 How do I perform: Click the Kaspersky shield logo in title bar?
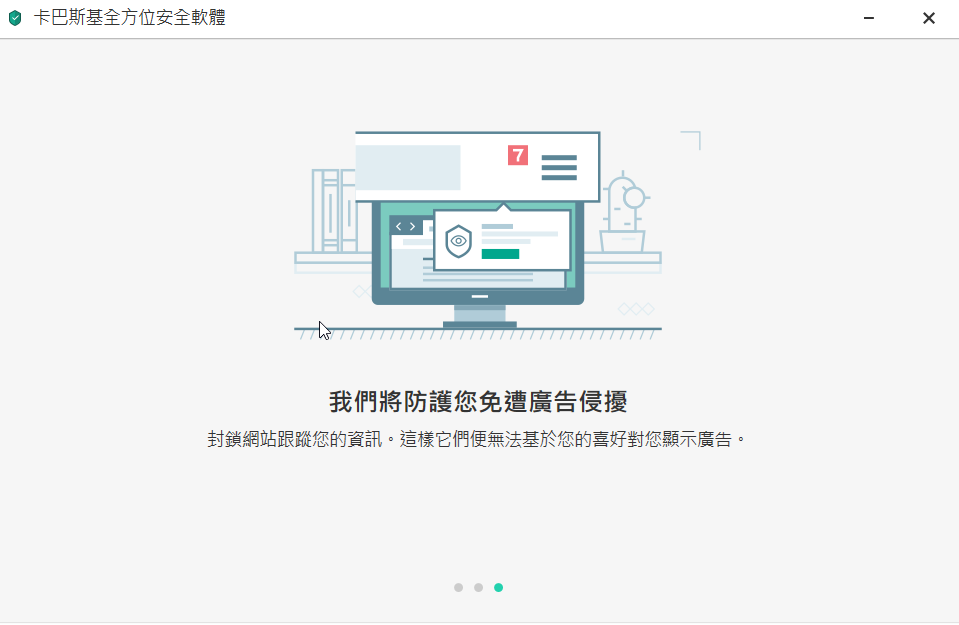pyautogui.click(x=15, y=18)
